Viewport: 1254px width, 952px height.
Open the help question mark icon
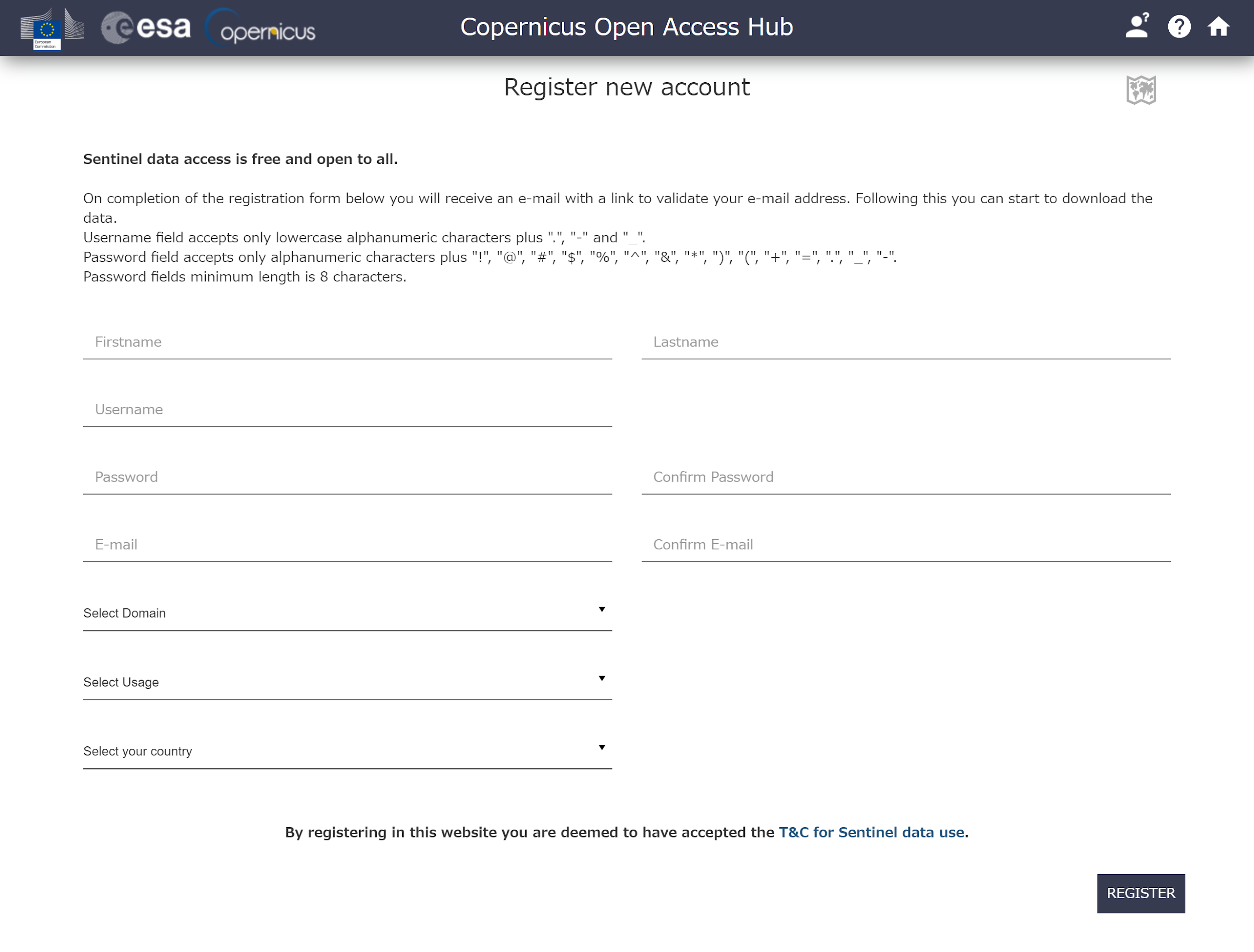click(1179, 27)
